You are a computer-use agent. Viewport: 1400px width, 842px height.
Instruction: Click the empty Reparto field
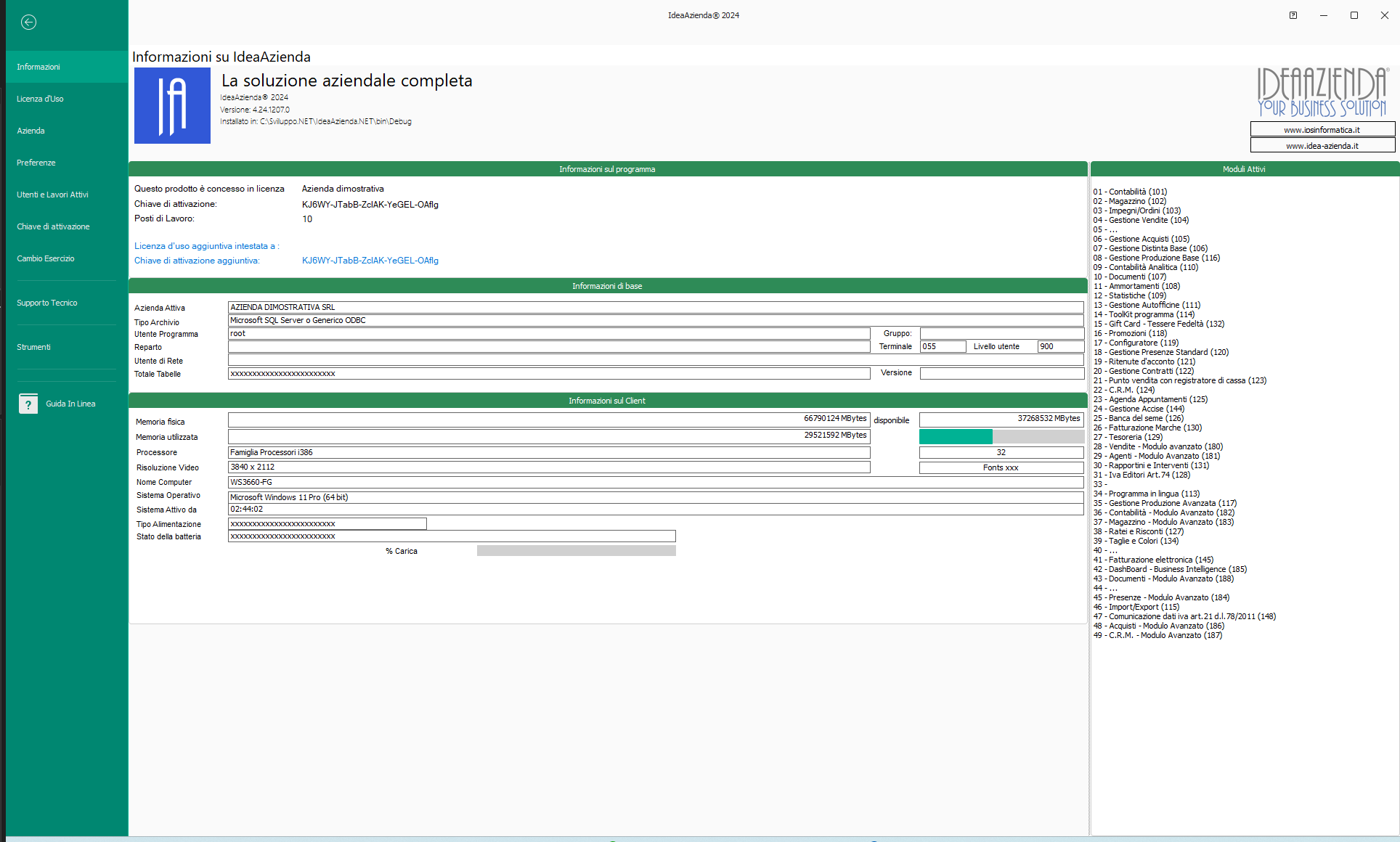coord(549,347)
